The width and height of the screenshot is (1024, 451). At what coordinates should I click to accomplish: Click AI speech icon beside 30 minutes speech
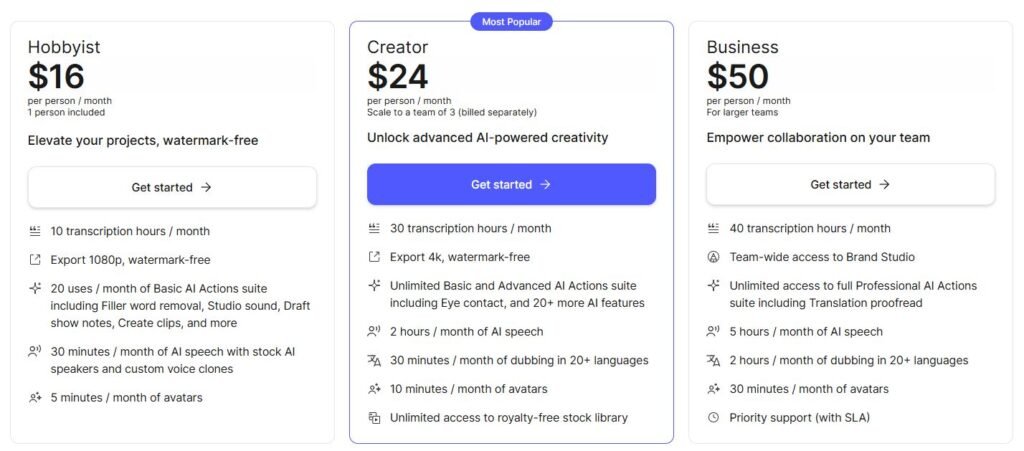pyautogui.click(x=35, y=351)
